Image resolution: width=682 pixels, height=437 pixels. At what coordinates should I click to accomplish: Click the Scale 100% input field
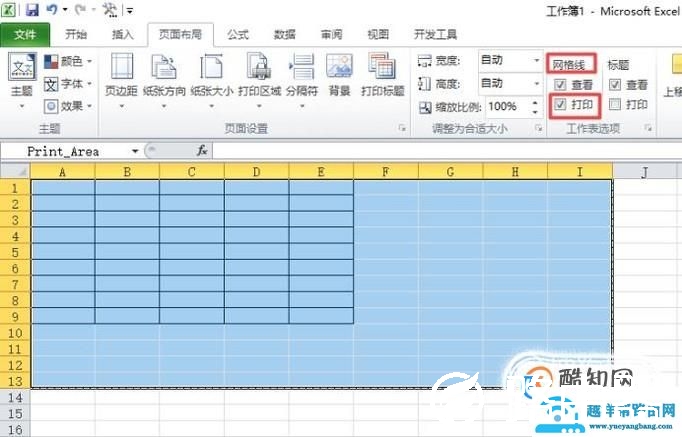[x=507, y=107]
